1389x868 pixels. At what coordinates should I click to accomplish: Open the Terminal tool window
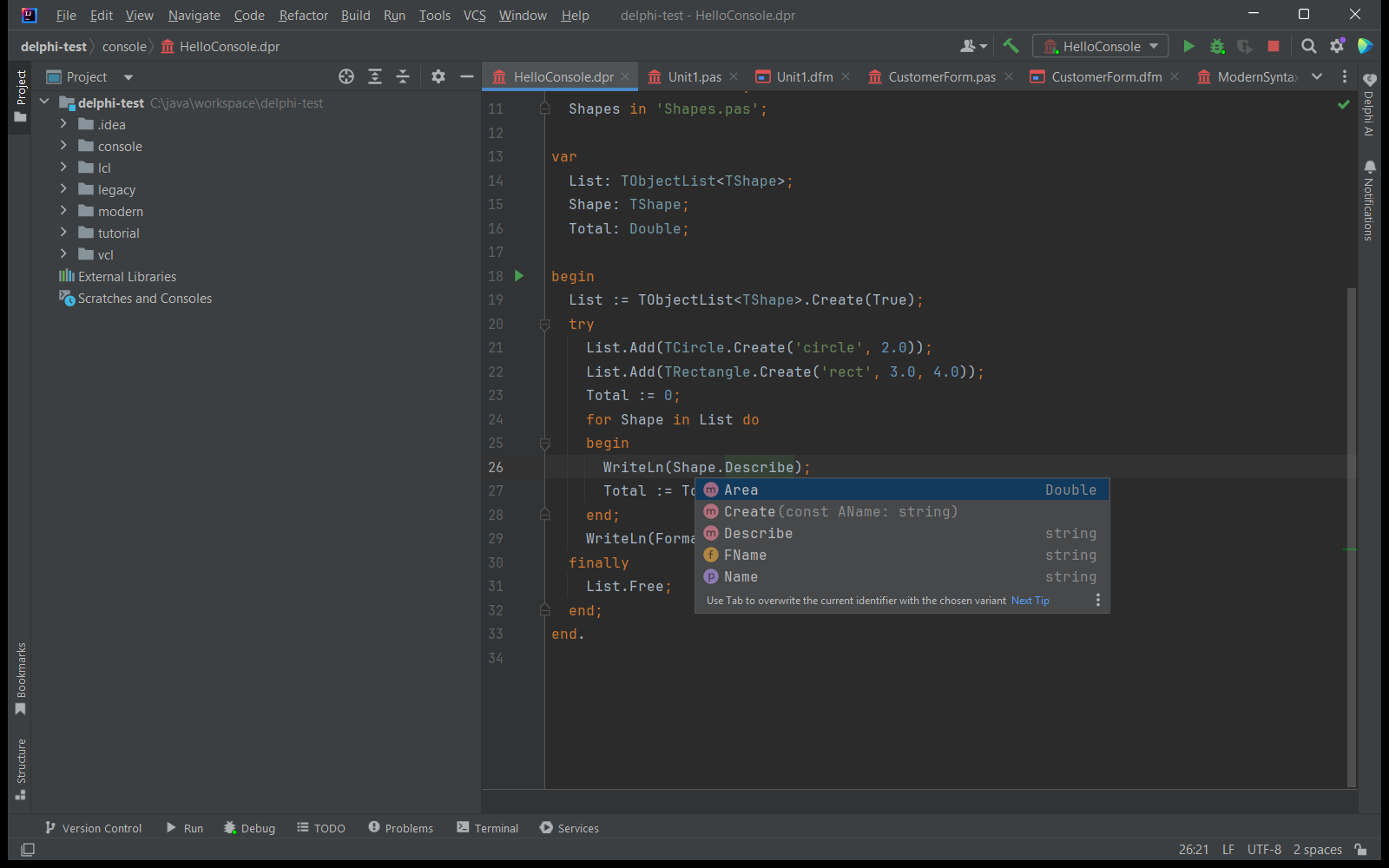click(487, 828)
